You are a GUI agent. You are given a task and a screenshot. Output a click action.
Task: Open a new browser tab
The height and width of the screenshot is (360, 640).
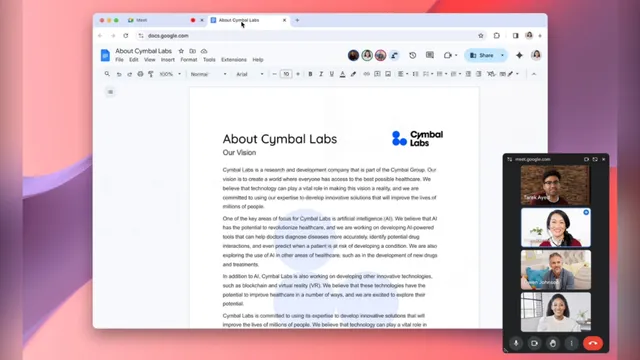point(297,20)
